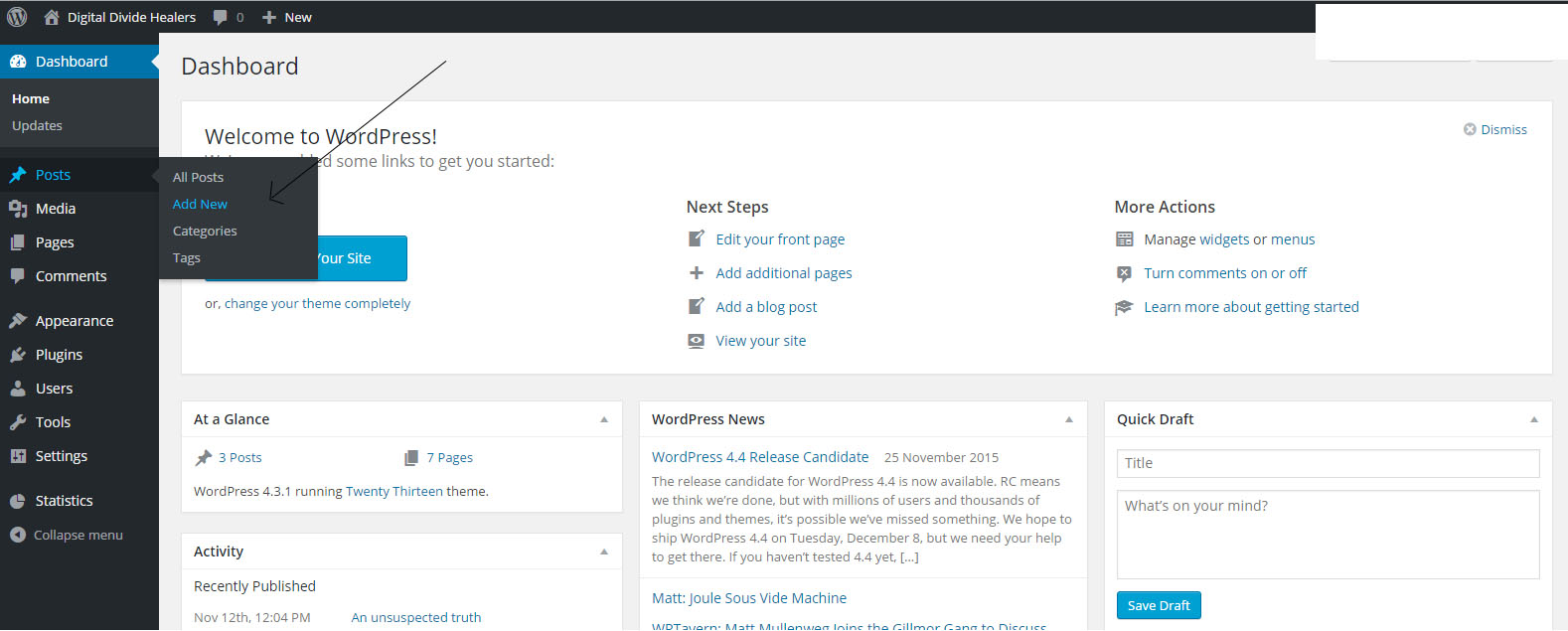Click the icon beside Turn comments on or off
Viewport: 1568px width, 631px height.
tap(1124, 273)
